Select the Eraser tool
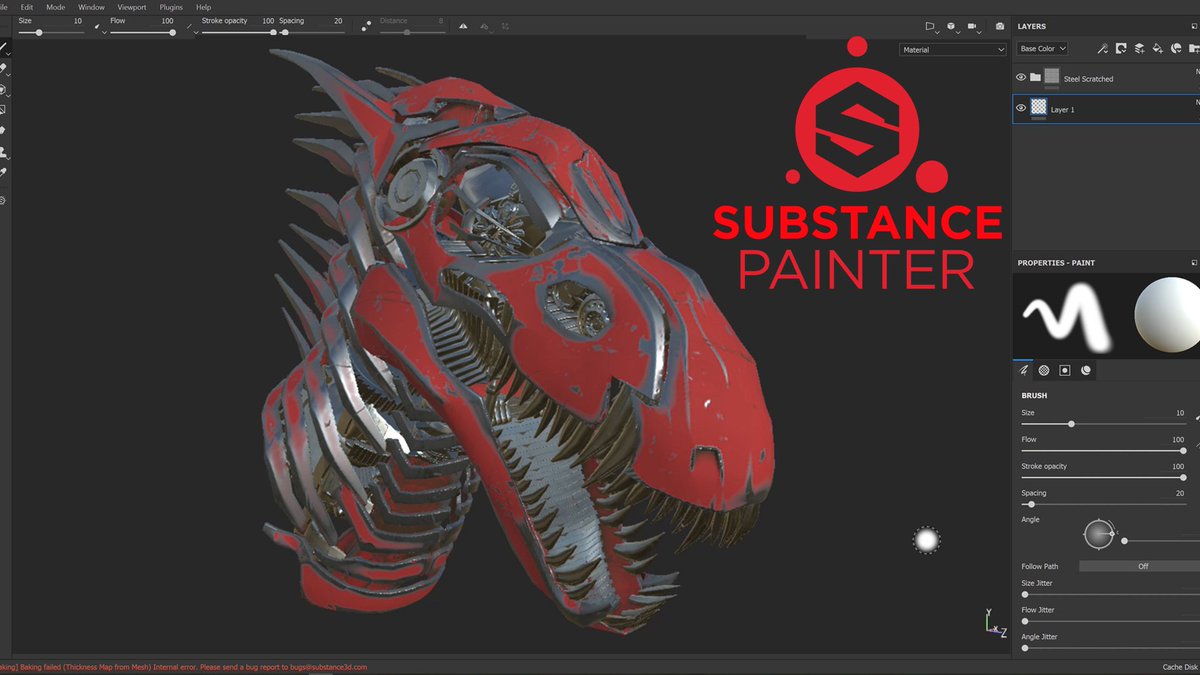This screenshot has width=1200, height=675. coord(3,68)
